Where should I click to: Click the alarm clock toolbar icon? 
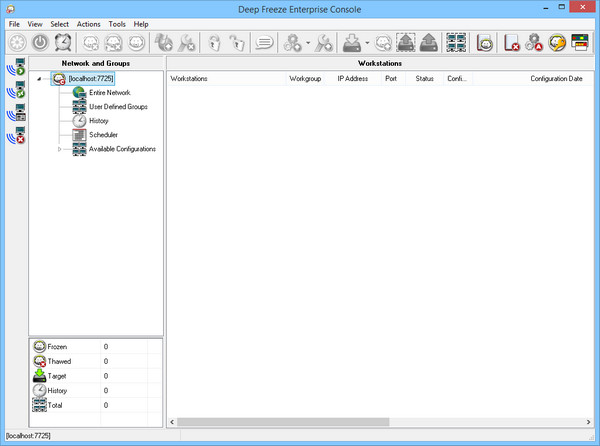coord(63,43)
